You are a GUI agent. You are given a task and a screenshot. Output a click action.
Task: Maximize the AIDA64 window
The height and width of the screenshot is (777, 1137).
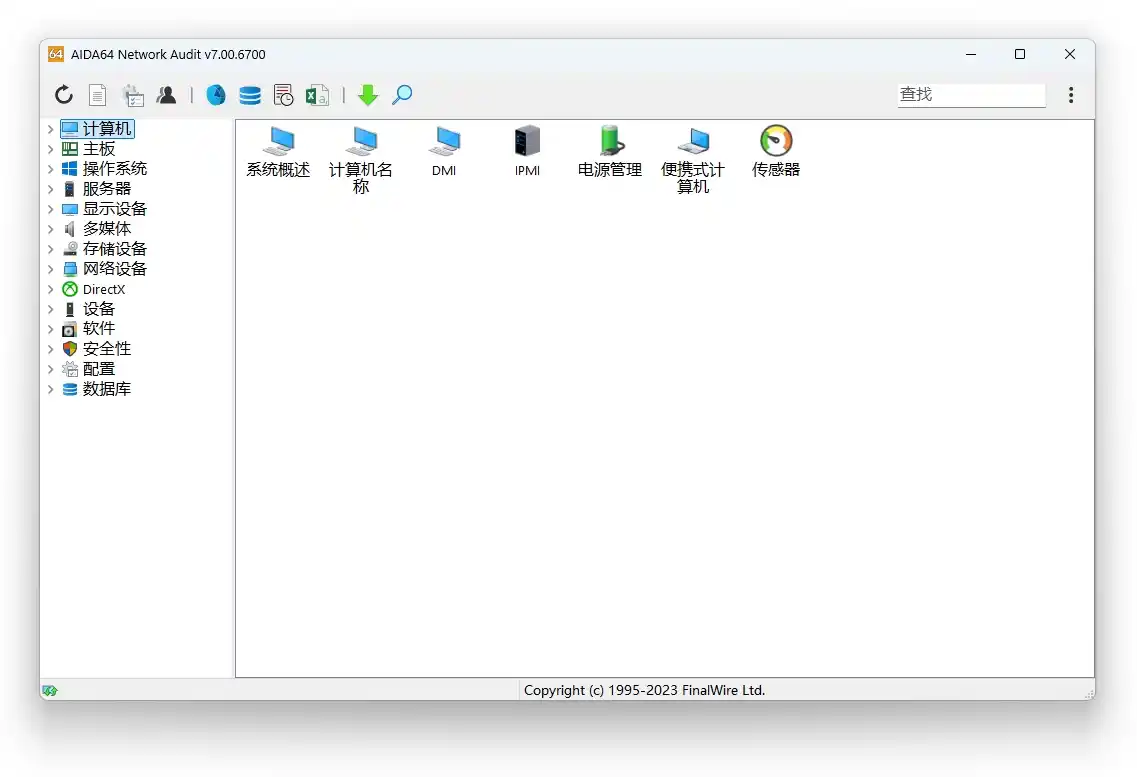click(x=1020, y=54)
